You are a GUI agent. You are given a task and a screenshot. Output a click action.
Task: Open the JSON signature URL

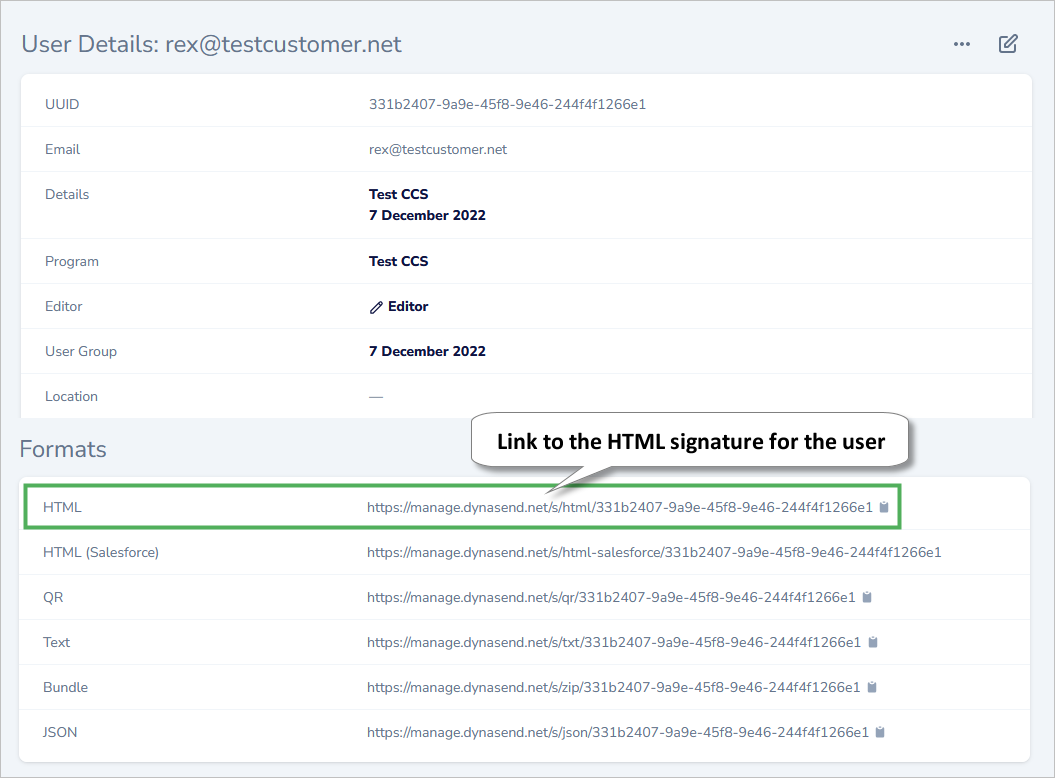617,732
